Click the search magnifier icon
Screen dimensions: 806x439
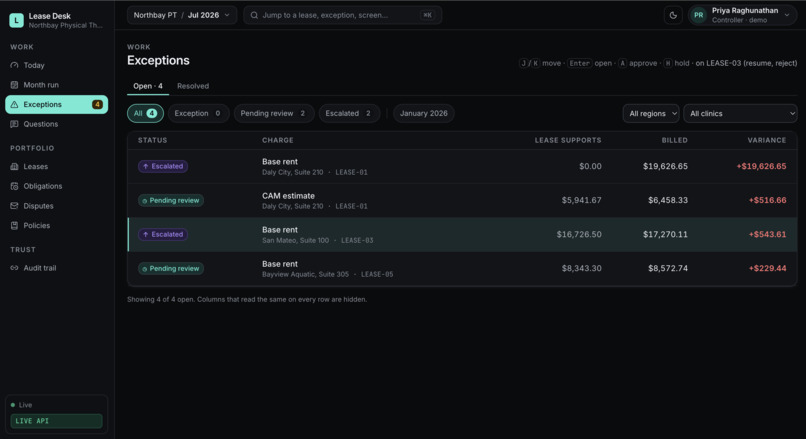pos(254,15)
